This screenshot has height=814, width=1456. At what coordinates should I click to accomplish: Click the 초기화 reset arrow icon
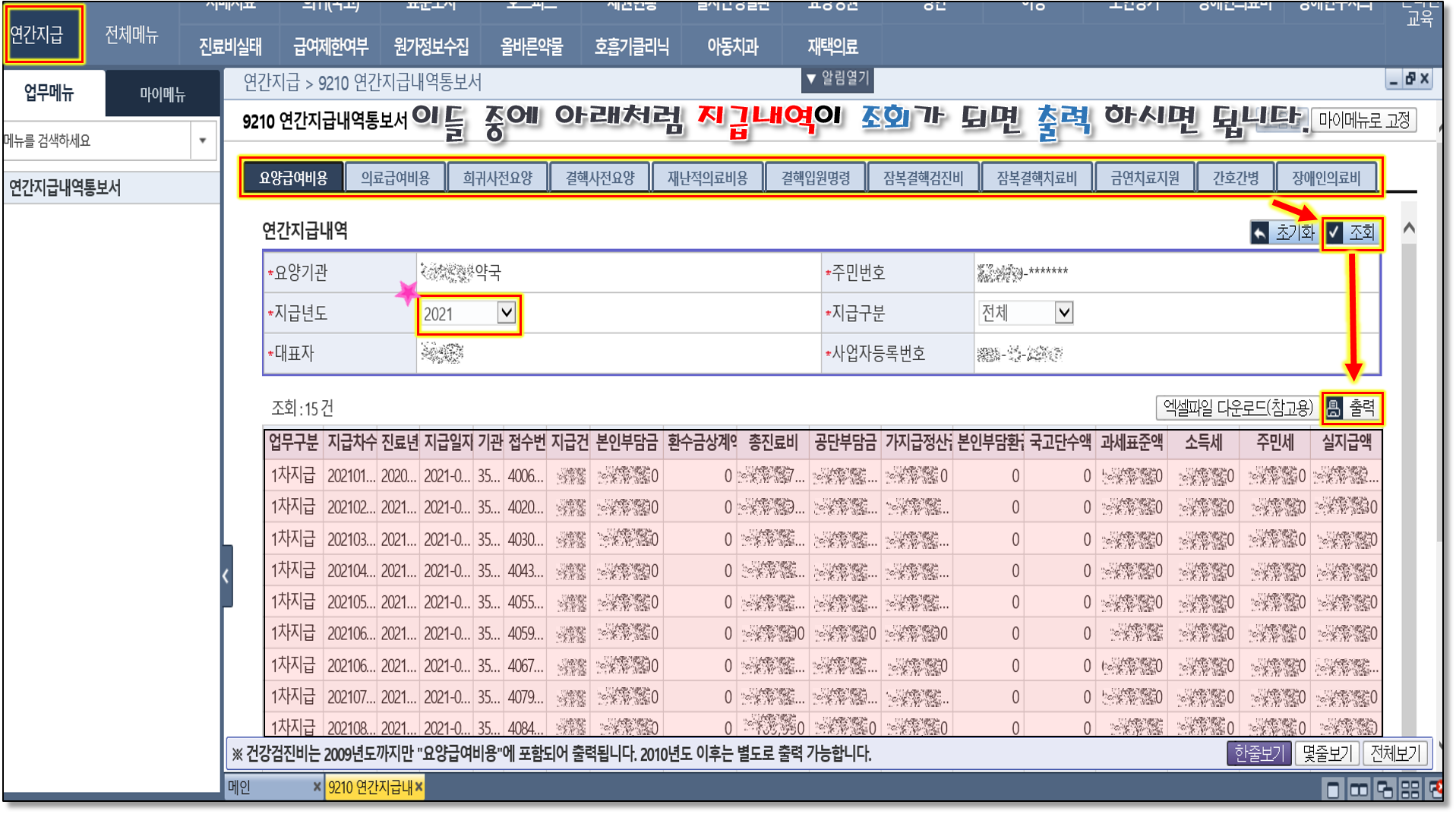(x=1260, y=232)
